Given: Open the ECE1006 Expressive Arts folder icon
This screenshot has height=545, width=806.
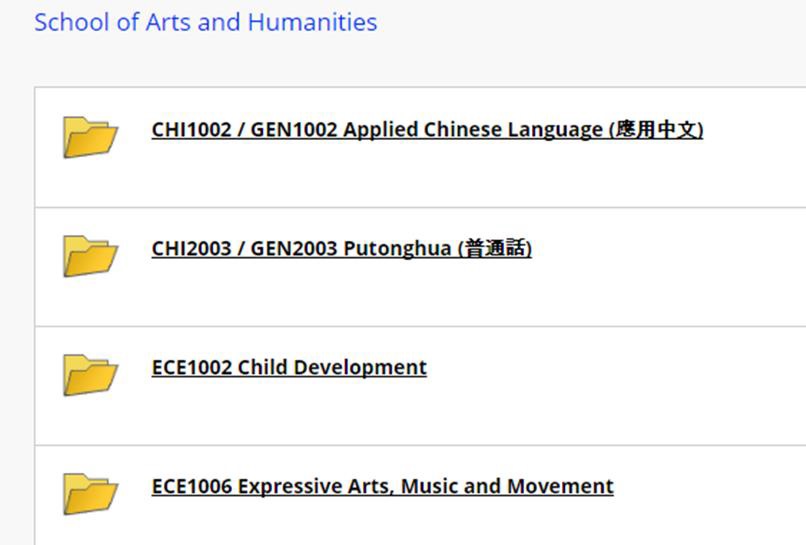Looking at the screenshot, I should (90, 494).
